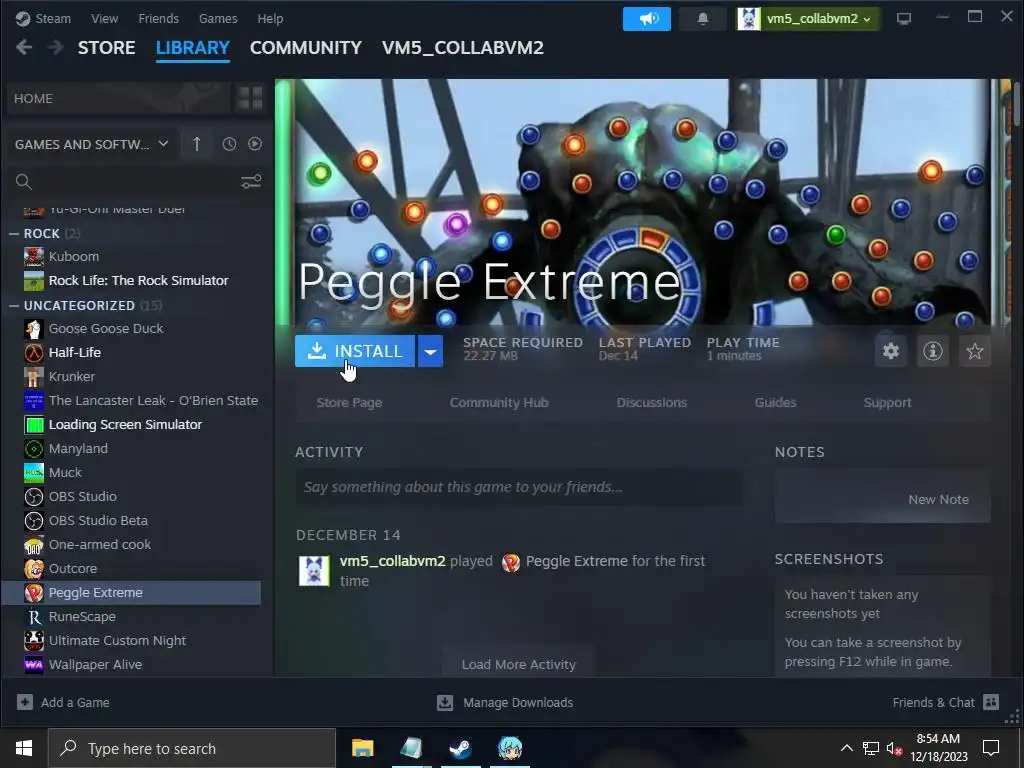Viewport: 1024px width, 768px height.
Task: Install Peggle Extreme
Action: [355, 351]
